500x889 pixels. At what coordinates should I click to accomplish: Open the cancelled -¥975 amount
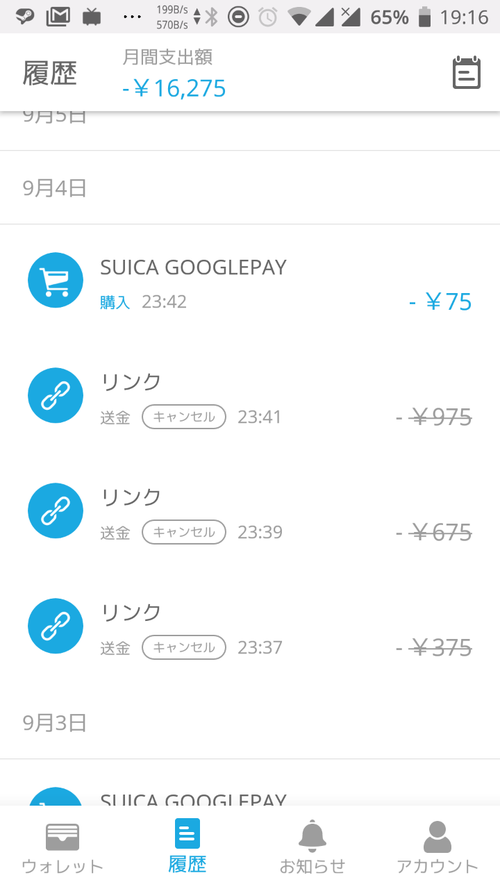click(x=434, y=417)
